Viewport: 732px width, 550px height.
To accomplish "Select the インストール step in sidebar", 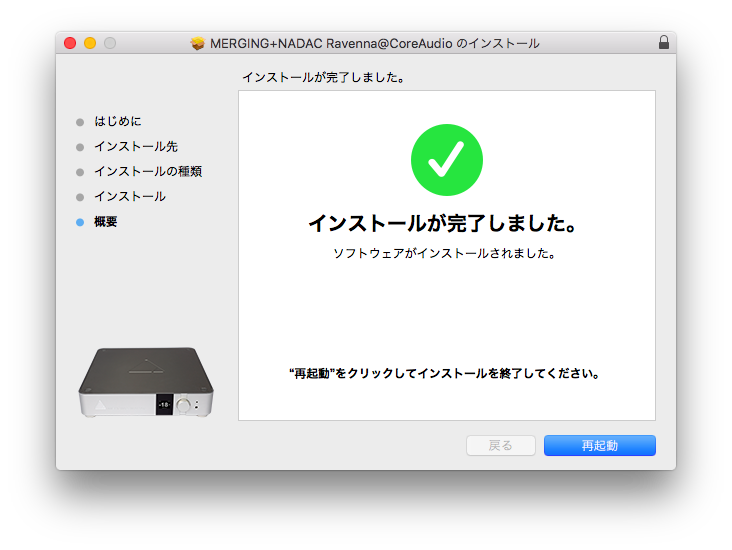I will click(130, 197).
